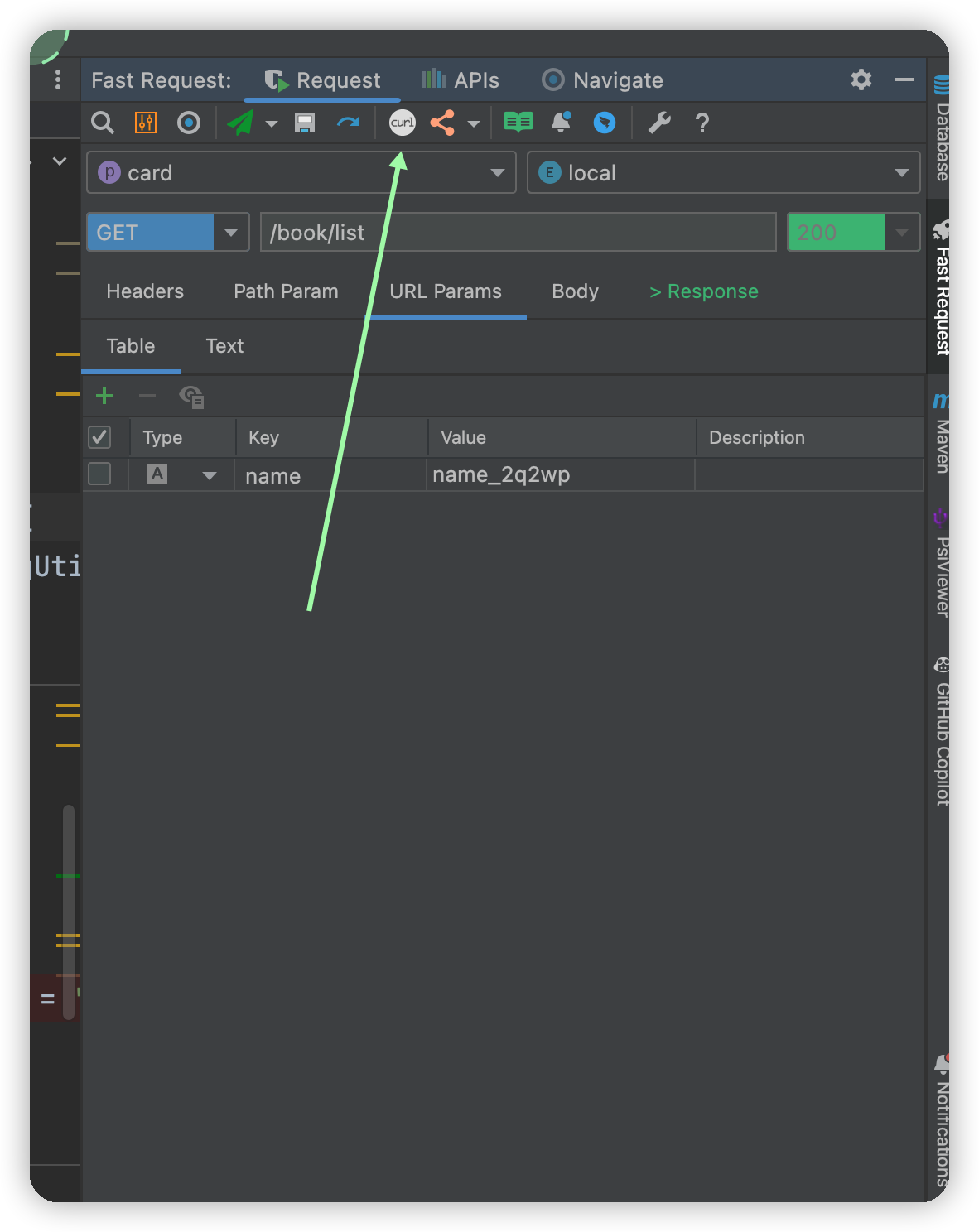Open the Body tab
The height and width of the screenshot is (1232, 979).
[575, 291]
